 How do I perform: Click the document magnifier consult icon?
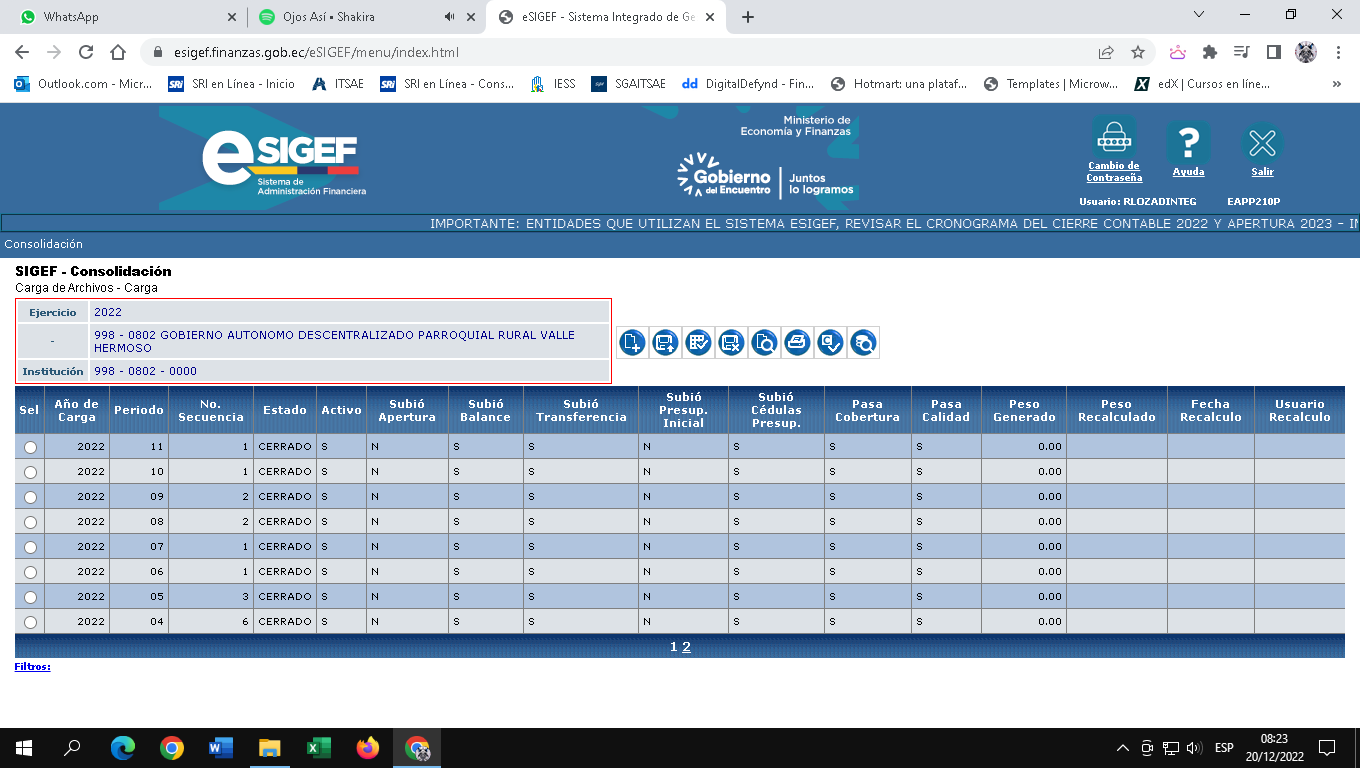click(764, 343)
